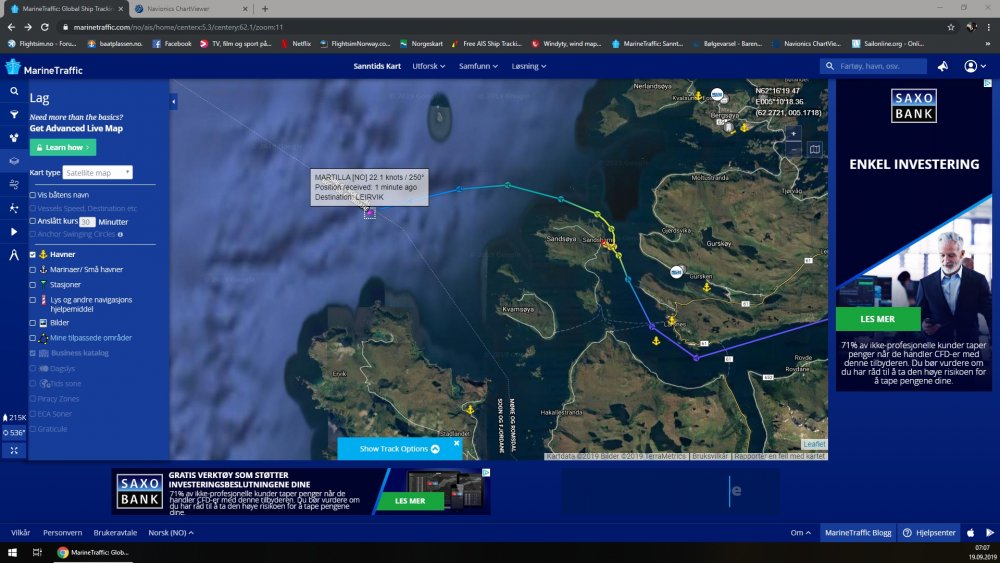Image resolution: width=1000 pixels, height=563 pixels.
Task: Open user account dropdown
Action: (x=975, y=66)
